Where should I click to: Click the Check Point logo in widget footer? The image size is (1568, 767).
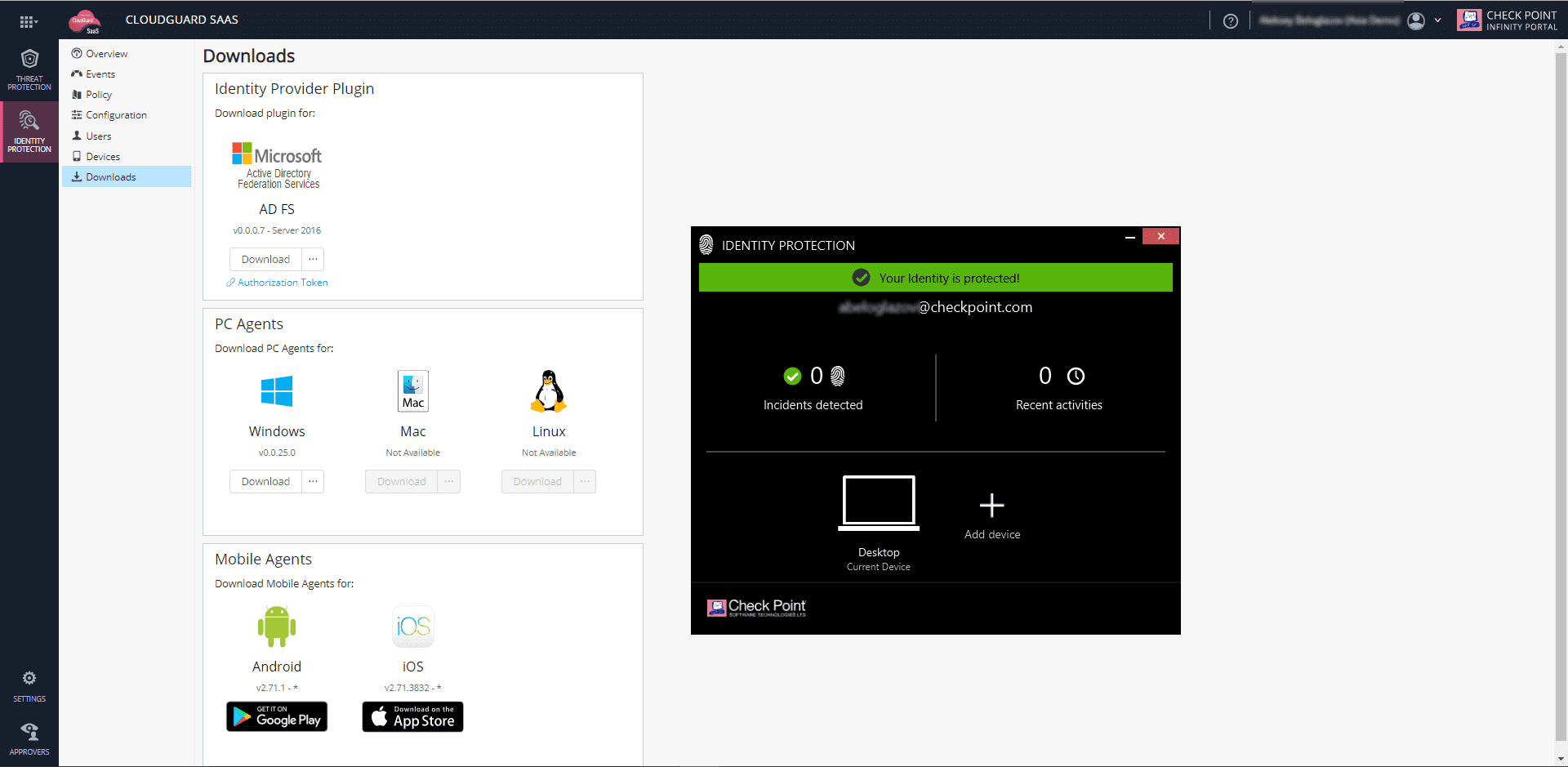click(x=757, y=608)
